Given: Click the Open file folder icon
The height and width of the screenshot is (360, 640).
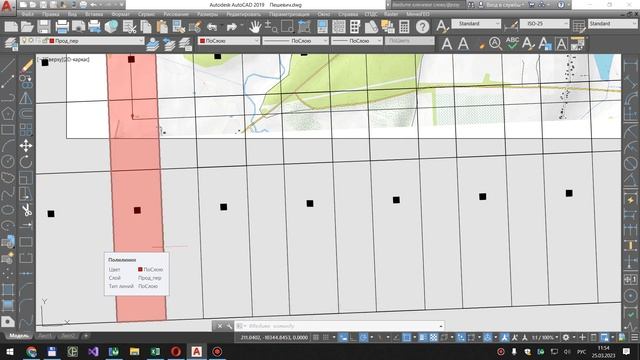Looking at the screenshot, I should pyautogui.click(x=27, y=27).
